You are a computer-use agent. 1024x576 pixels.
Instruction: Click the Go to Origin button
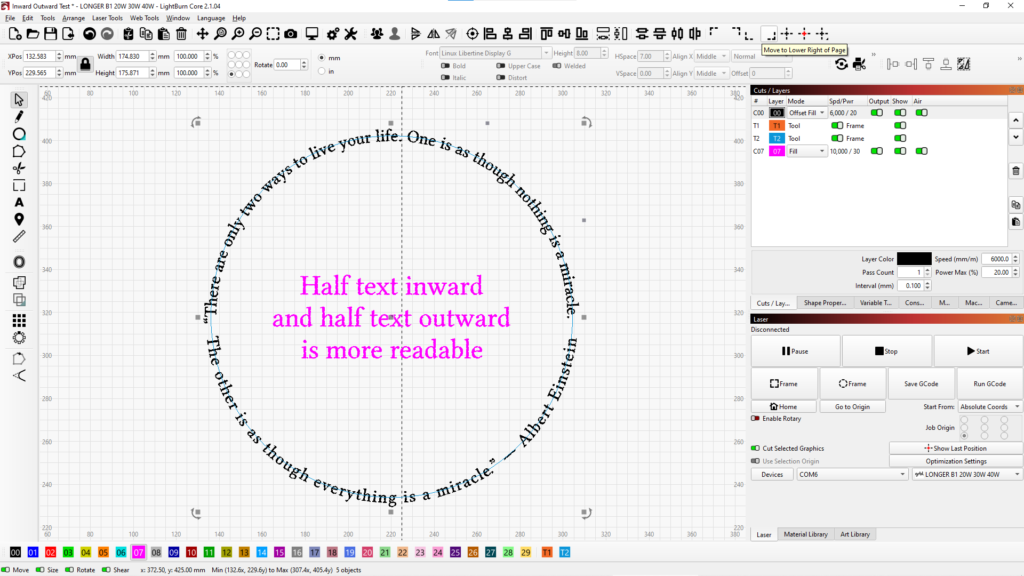point(852,407)
